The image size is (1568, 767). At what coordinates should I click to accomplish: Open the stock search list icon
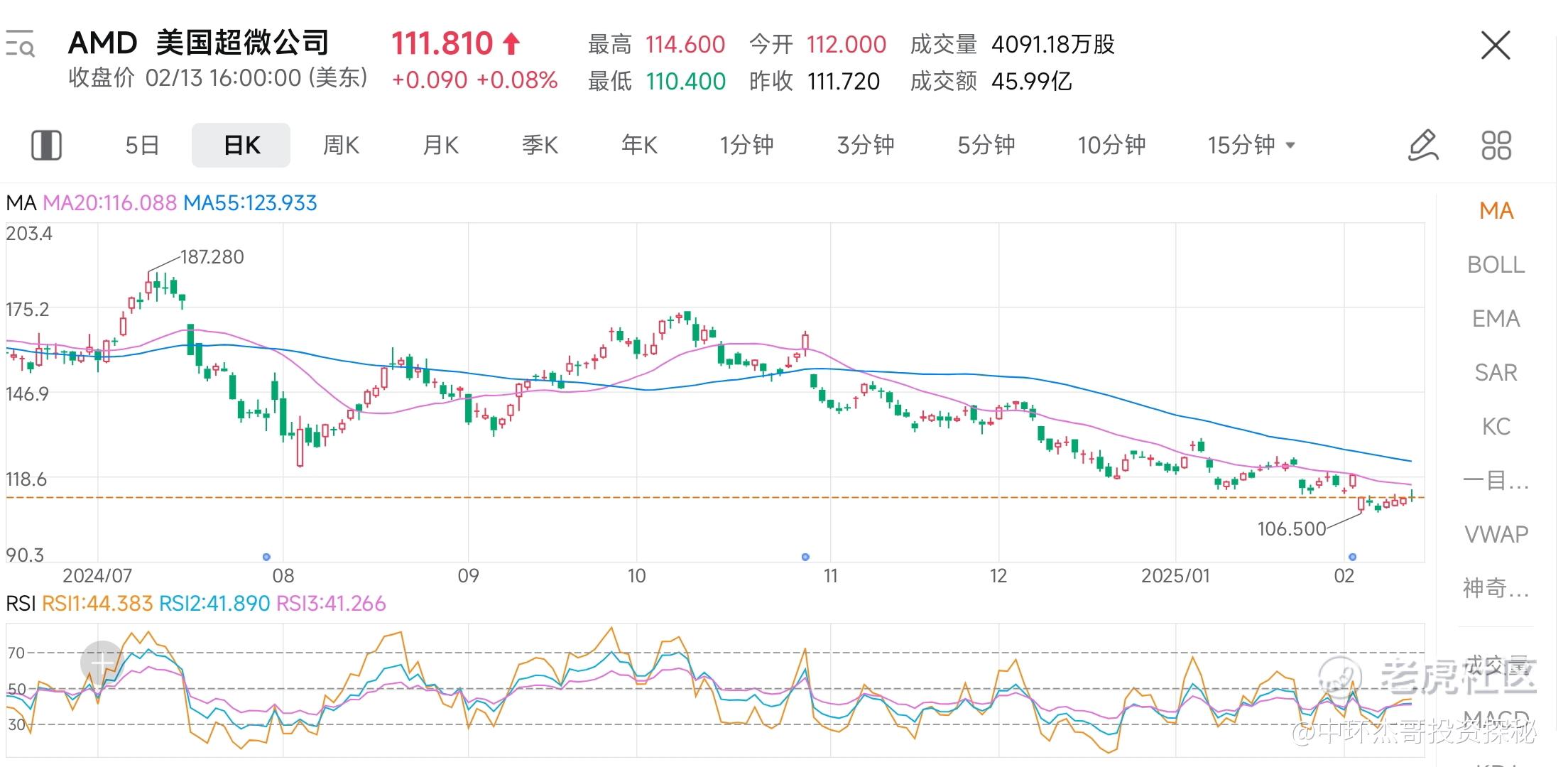(20, 44)
